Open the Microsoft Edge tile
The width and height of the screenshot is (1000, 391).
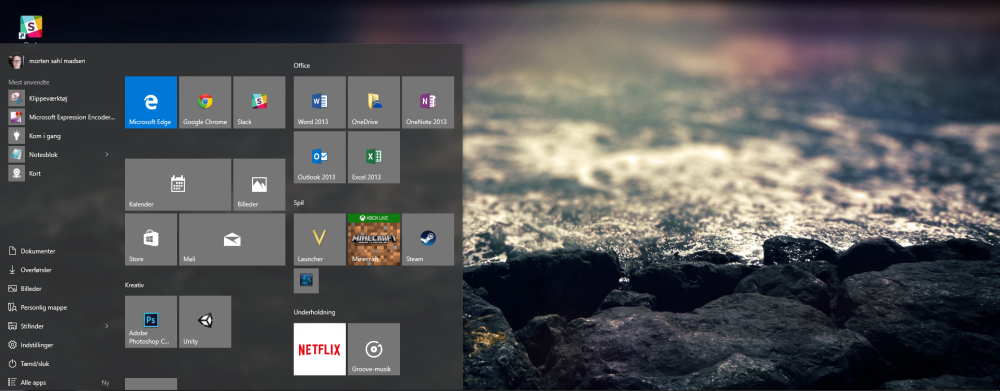point(151,102)
